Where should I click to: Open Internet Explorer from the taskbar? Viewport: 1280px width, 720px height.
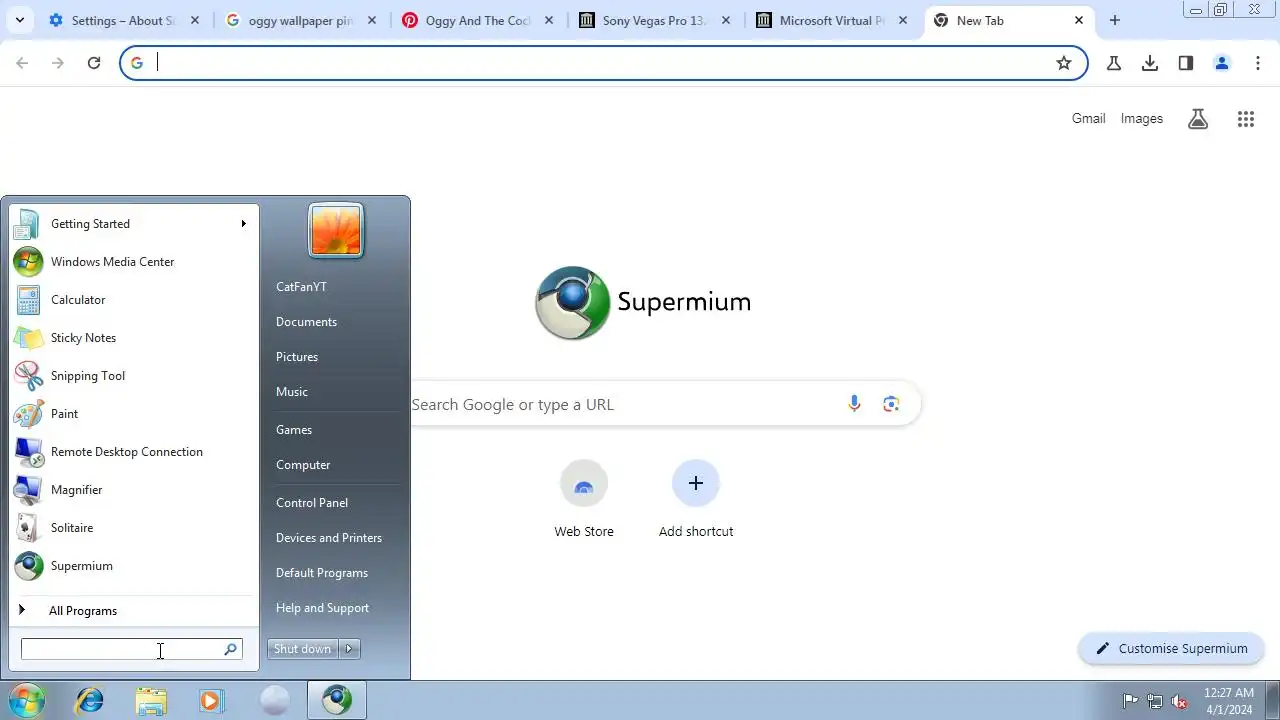[90, 701]
